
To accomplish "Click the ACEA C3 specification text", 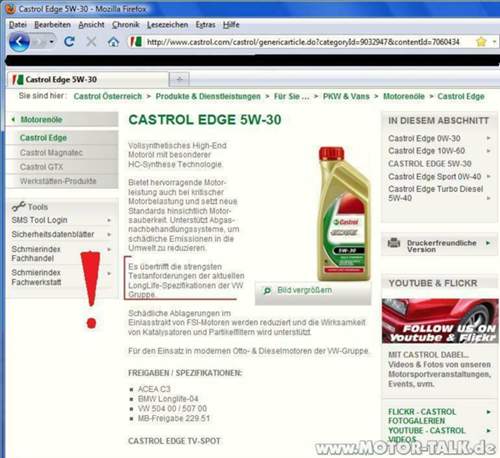I will pos(154,389).
